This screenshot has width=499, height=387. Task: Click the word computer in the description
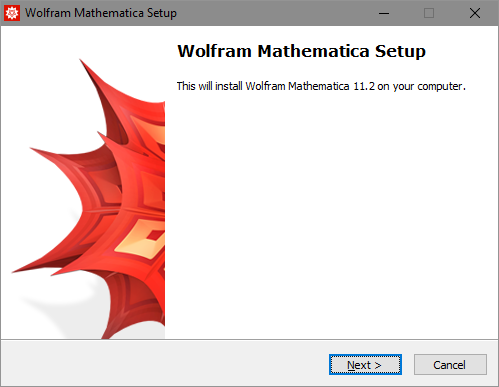point(440,87)
